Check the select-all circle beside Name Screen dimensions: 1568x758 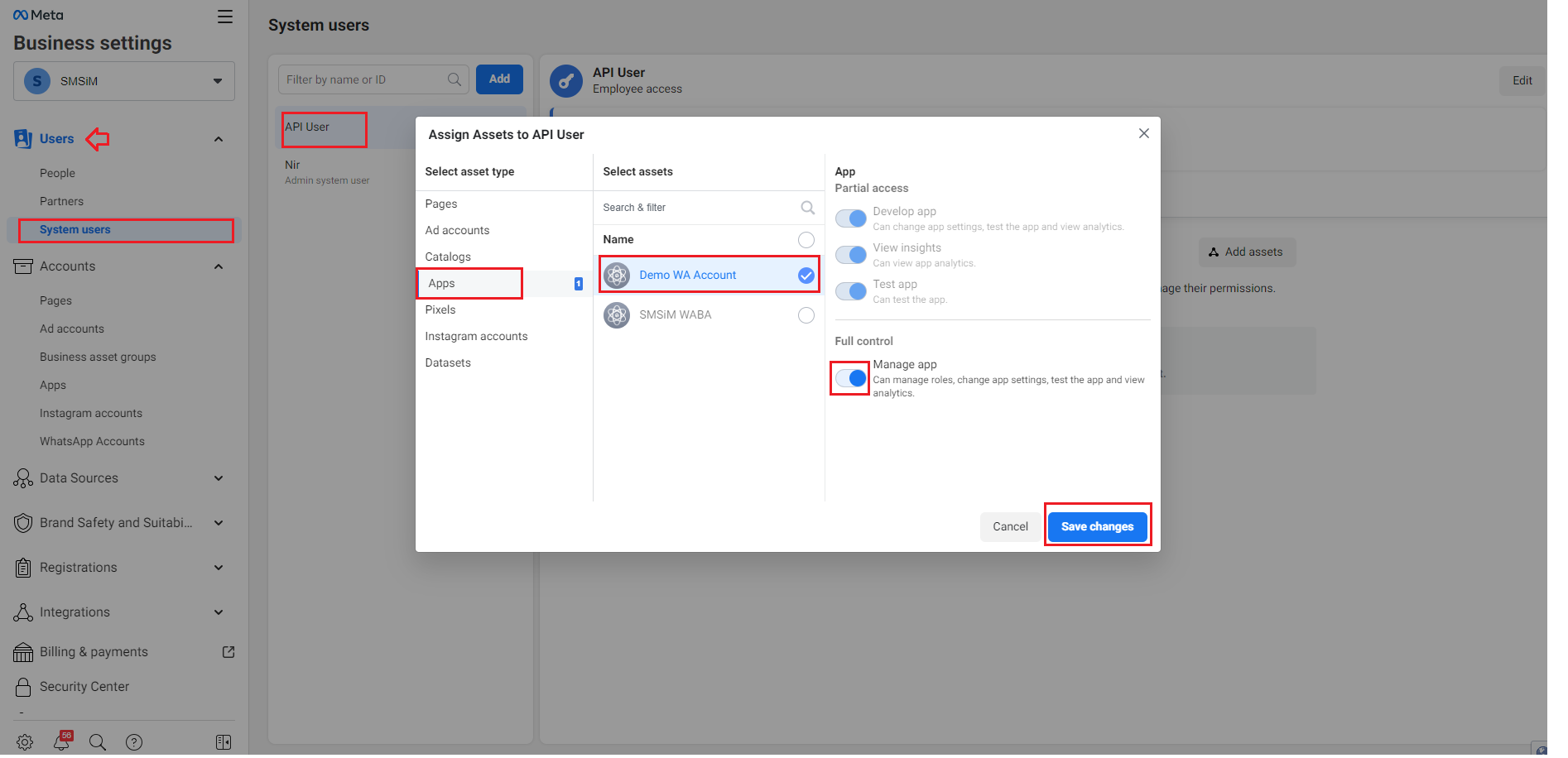806,240
